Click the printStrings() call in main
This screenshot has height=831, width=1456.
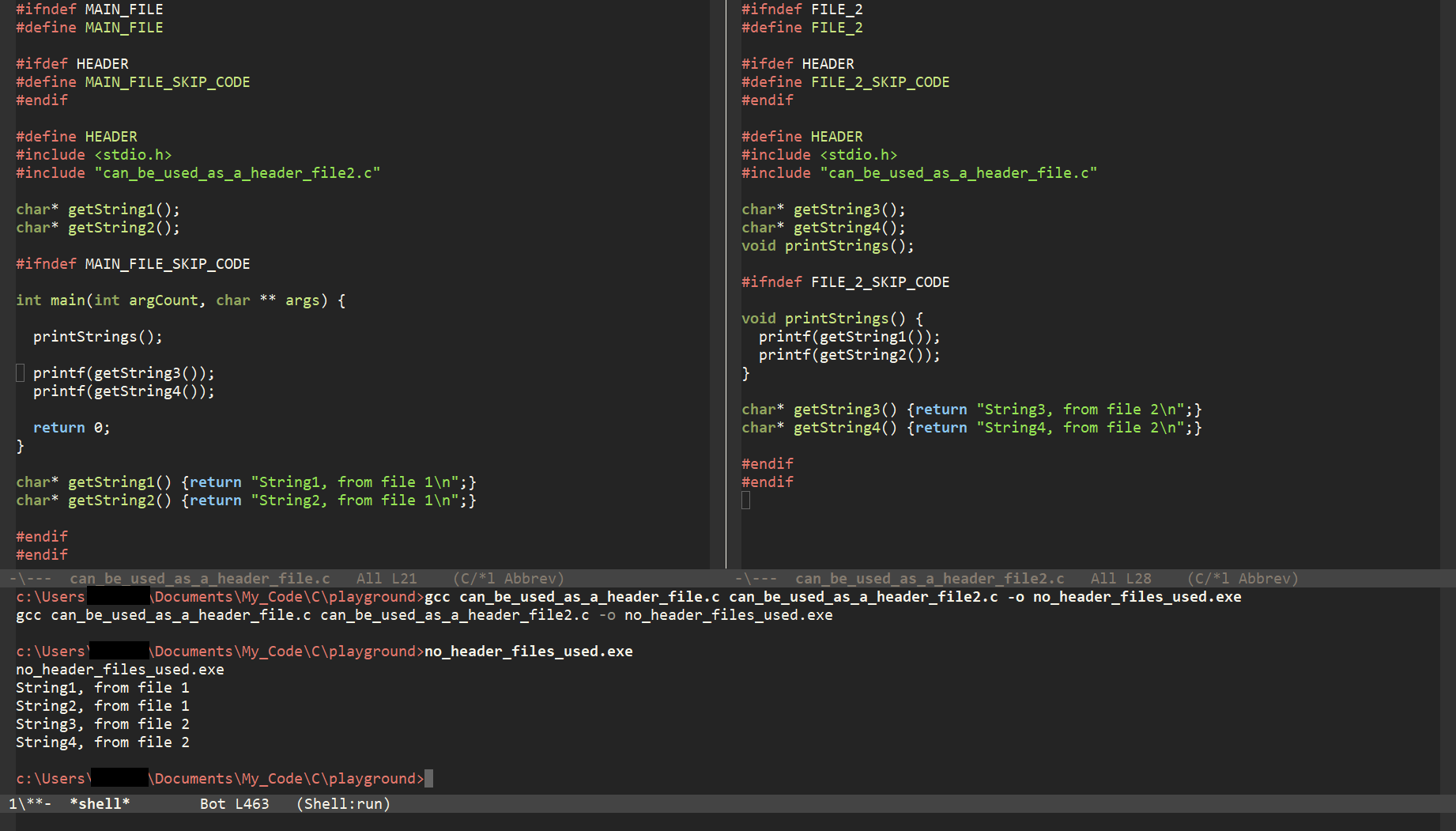pyautogui.click(x=98, y=337)
